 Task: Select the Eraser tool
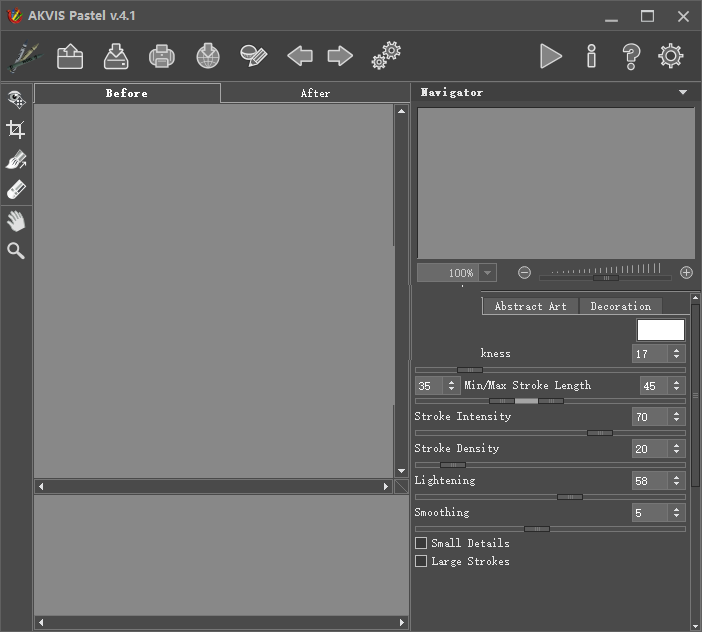coord(16,190)
